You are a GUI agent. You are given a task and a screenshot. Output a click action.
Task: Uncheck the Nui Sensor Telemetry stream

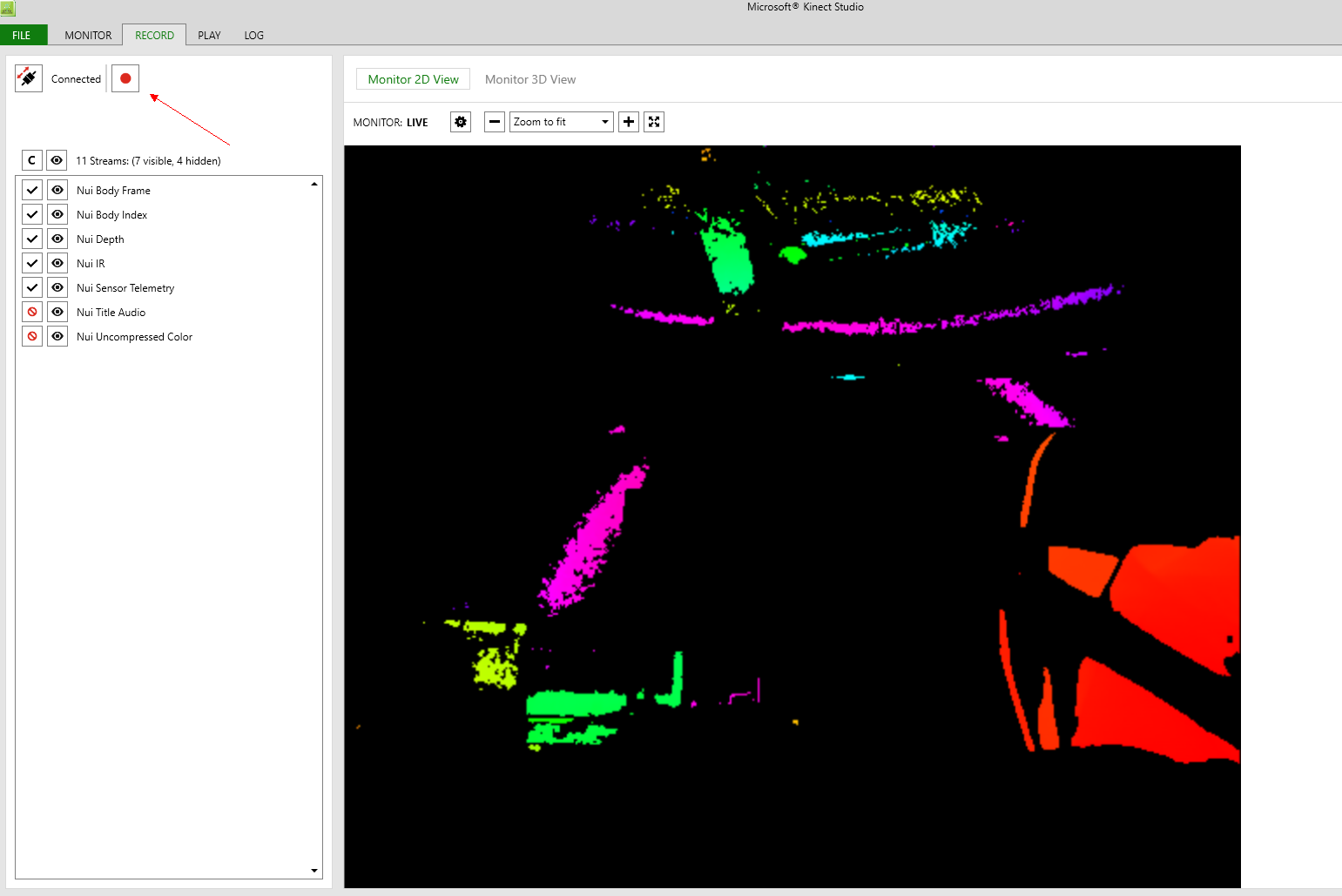[x=31, y=287]
